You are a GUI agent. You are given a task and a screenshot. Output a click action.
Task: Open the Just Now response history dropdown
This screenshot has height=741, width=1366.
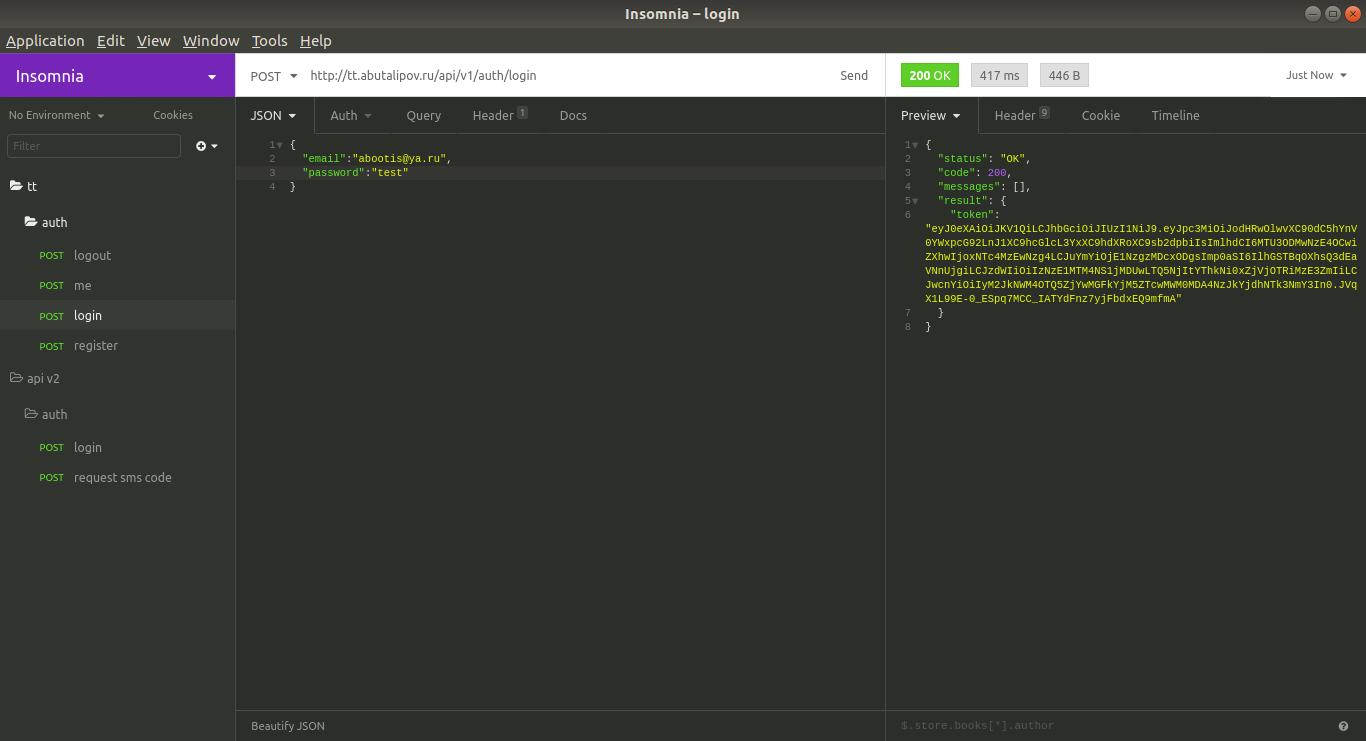tap(1316, 75)
